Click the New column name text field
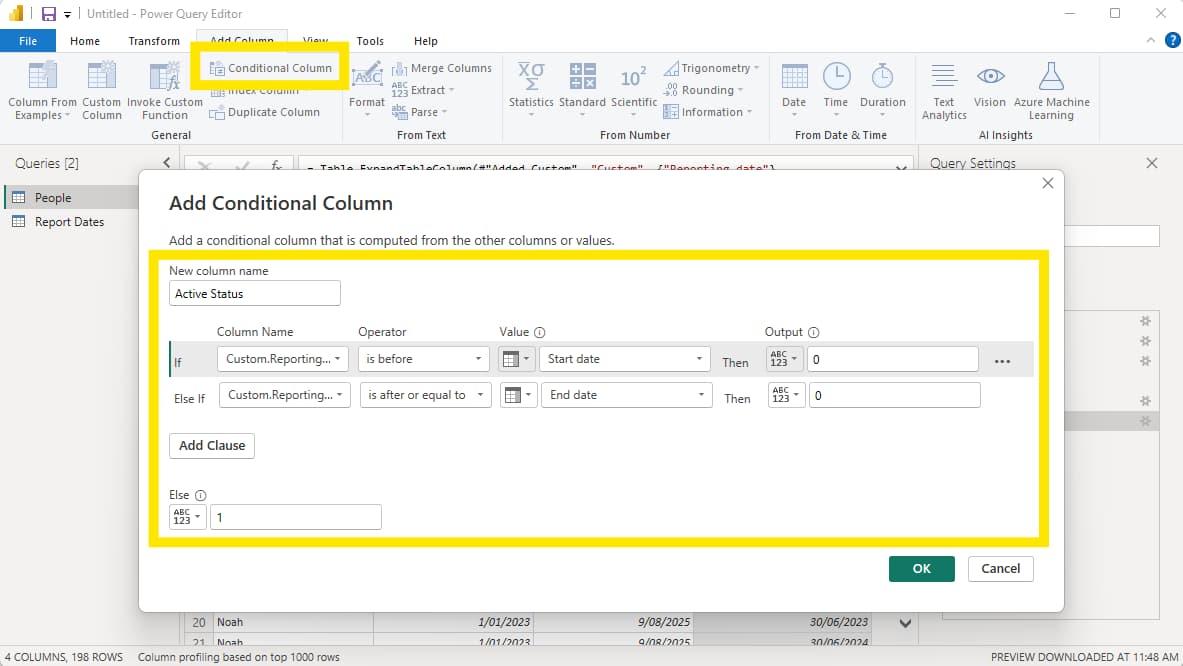1183x666 pixels. [255, 294]
